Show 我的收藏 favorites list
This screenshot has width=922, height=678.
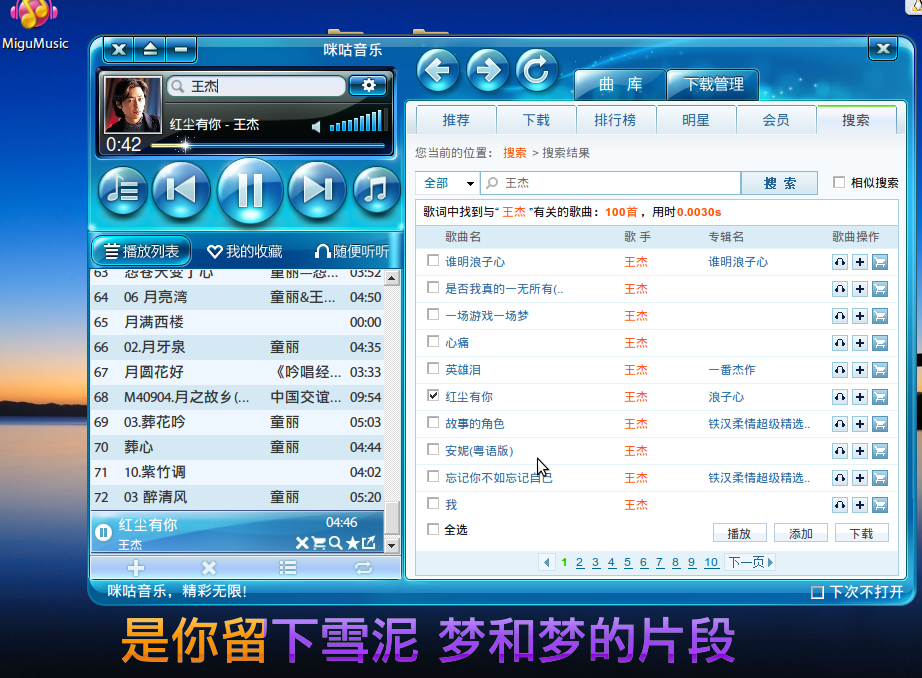(x=245, y=252)
